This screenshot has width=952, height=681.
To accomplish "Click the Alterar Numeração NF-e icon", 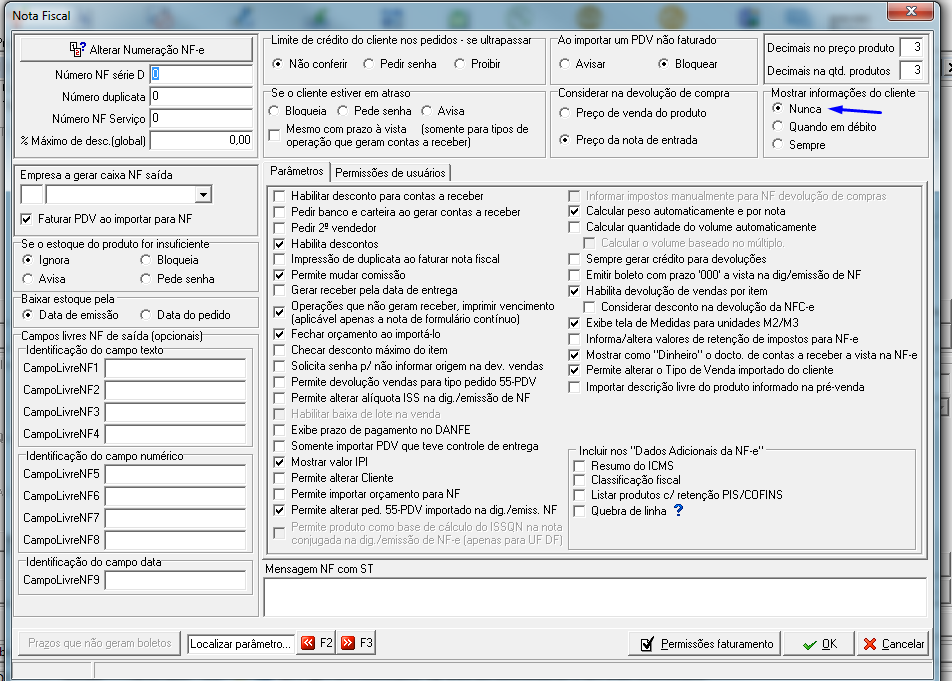I will (x=77, y=49).
